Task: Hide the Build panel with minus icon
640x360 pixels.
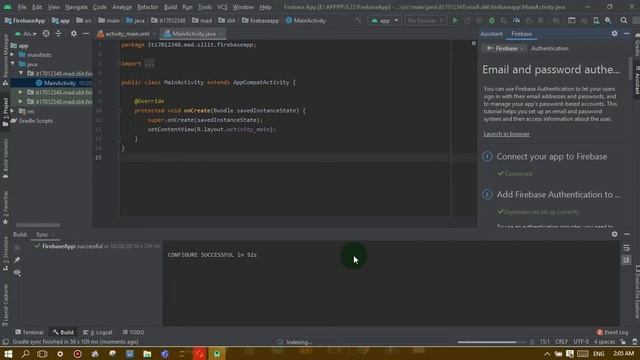Action: tap(627, 234)
